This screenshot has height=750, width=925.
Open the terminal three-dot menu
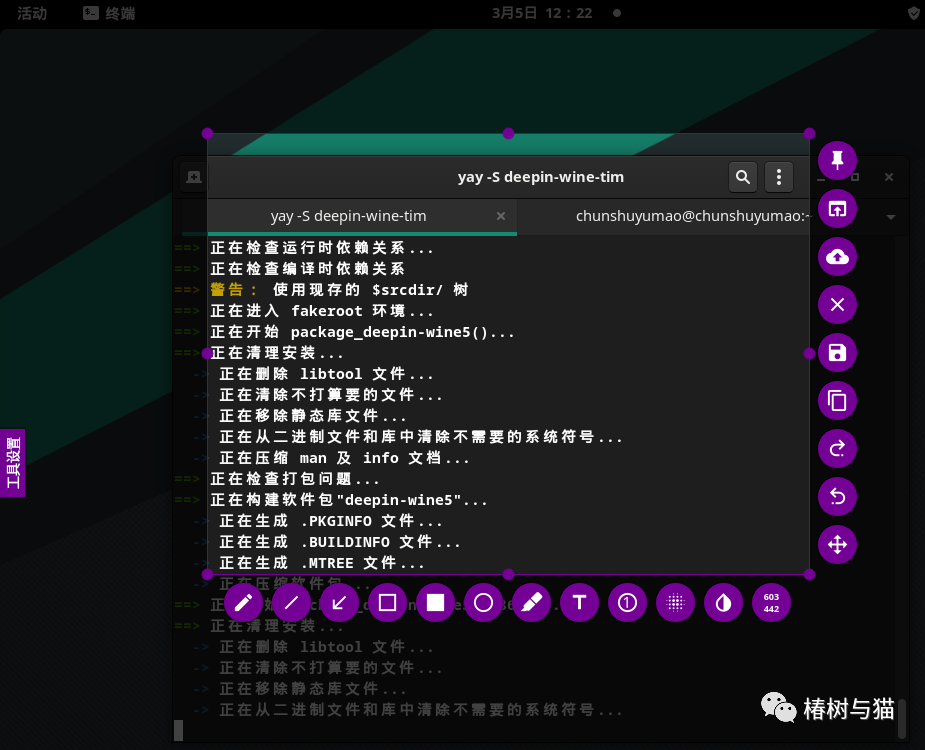click(x=779, y=176)
